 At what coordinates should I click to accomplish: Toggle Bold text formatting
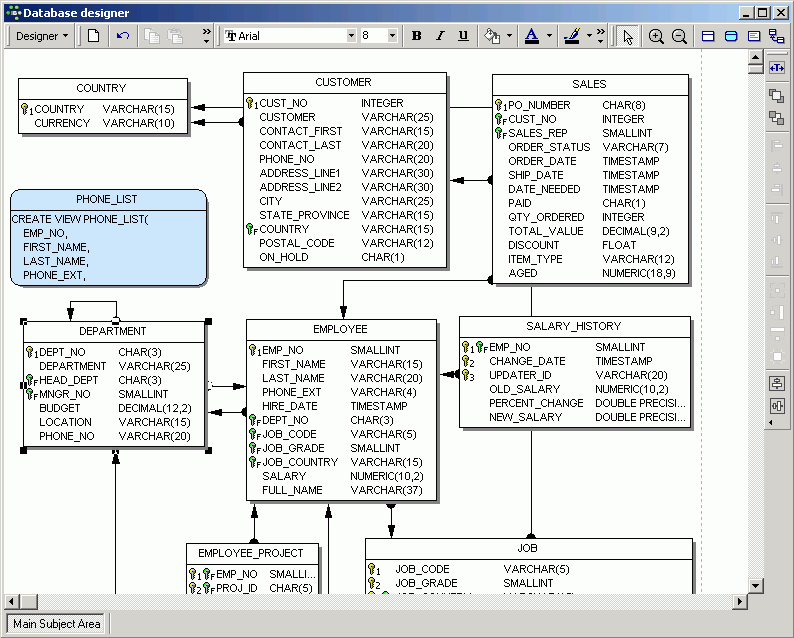click(417, 36)
